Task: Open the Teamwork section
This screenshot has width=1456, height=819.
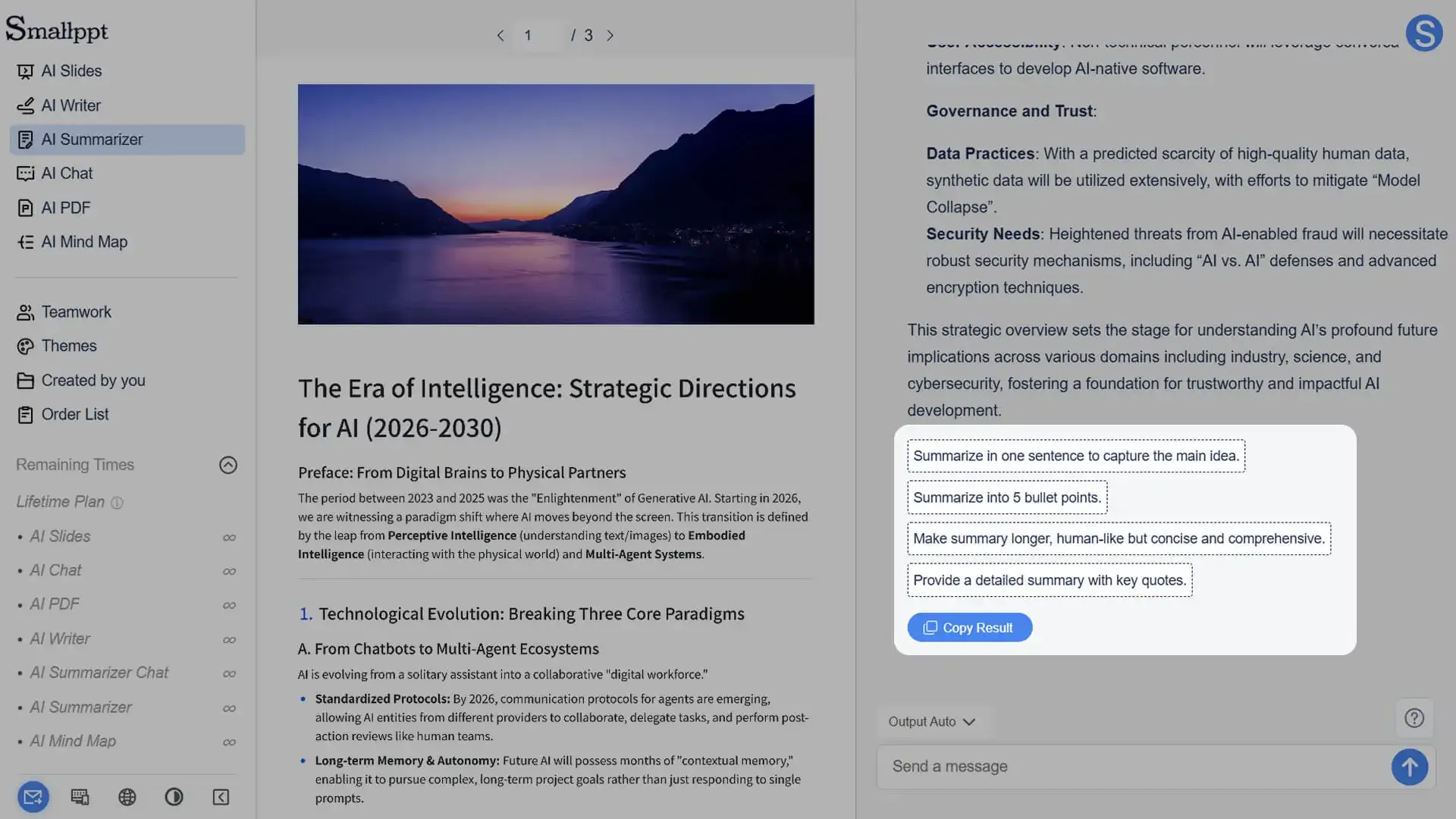Action: [76, 312]
